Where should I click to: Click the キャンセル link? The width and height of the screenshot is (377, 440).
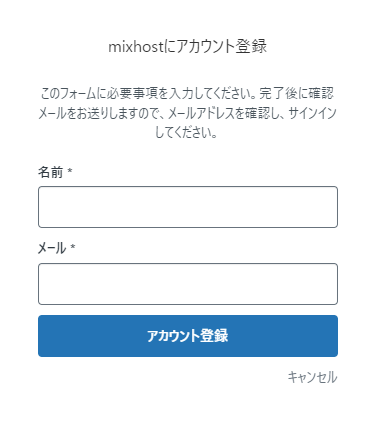pyautogui.click(x=312, y=377)
